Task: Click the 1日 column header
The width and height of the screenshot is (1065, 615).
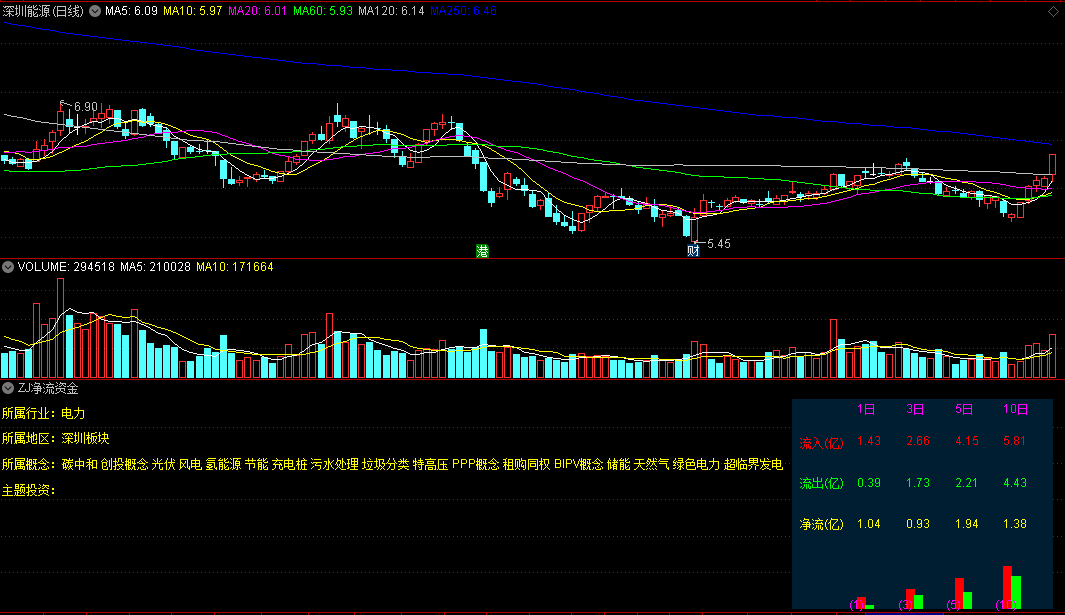Action: point(866,409)
